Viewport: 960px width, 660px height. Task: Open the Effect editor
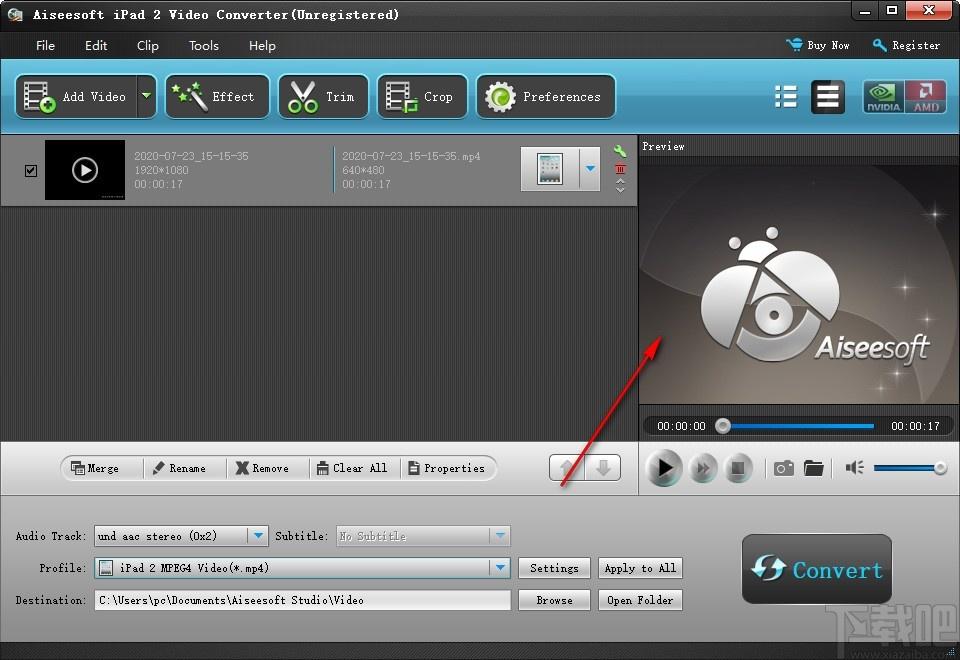click(217, 96)
